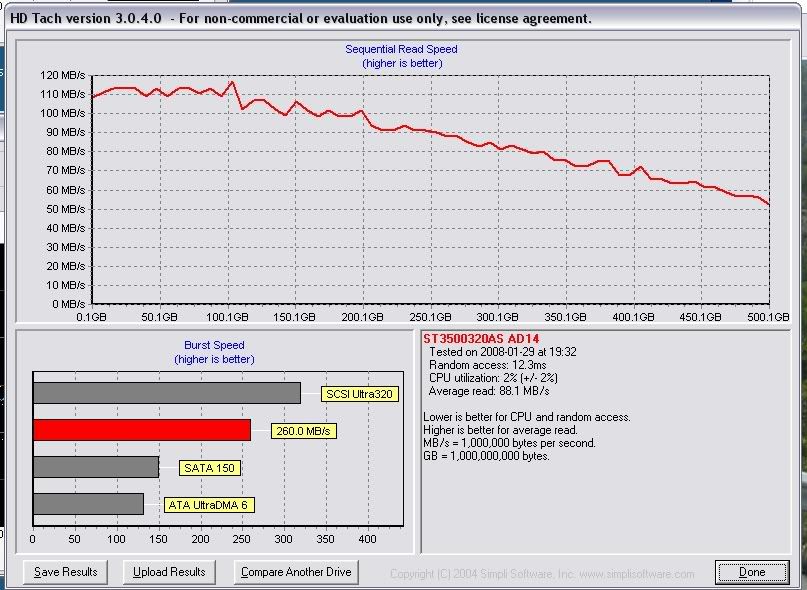Click the Average read: 88.1 MB/s line
The image size is (807, 590).
coord(489,391)
